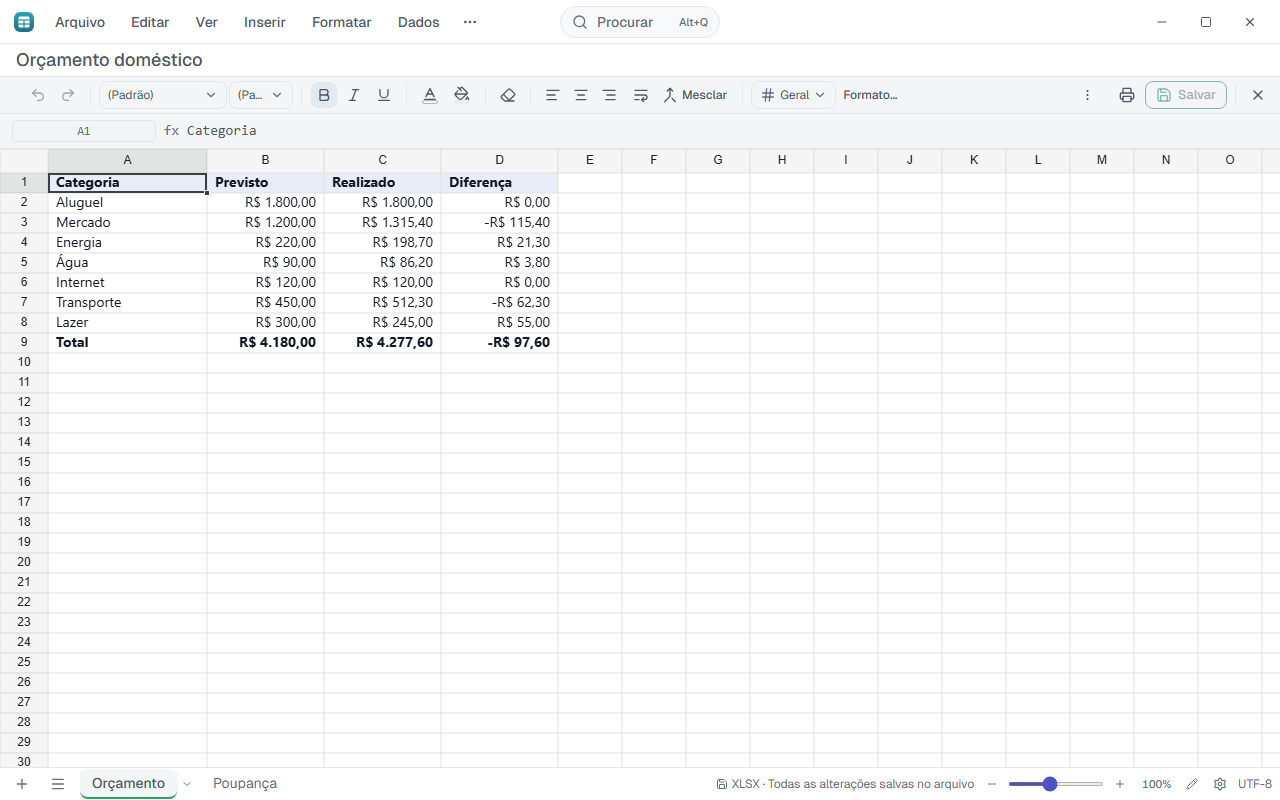Image resolution: width=1280 pixels, height=800 pixels.
Task: Open the font color tool
Action: click(430, 95)
